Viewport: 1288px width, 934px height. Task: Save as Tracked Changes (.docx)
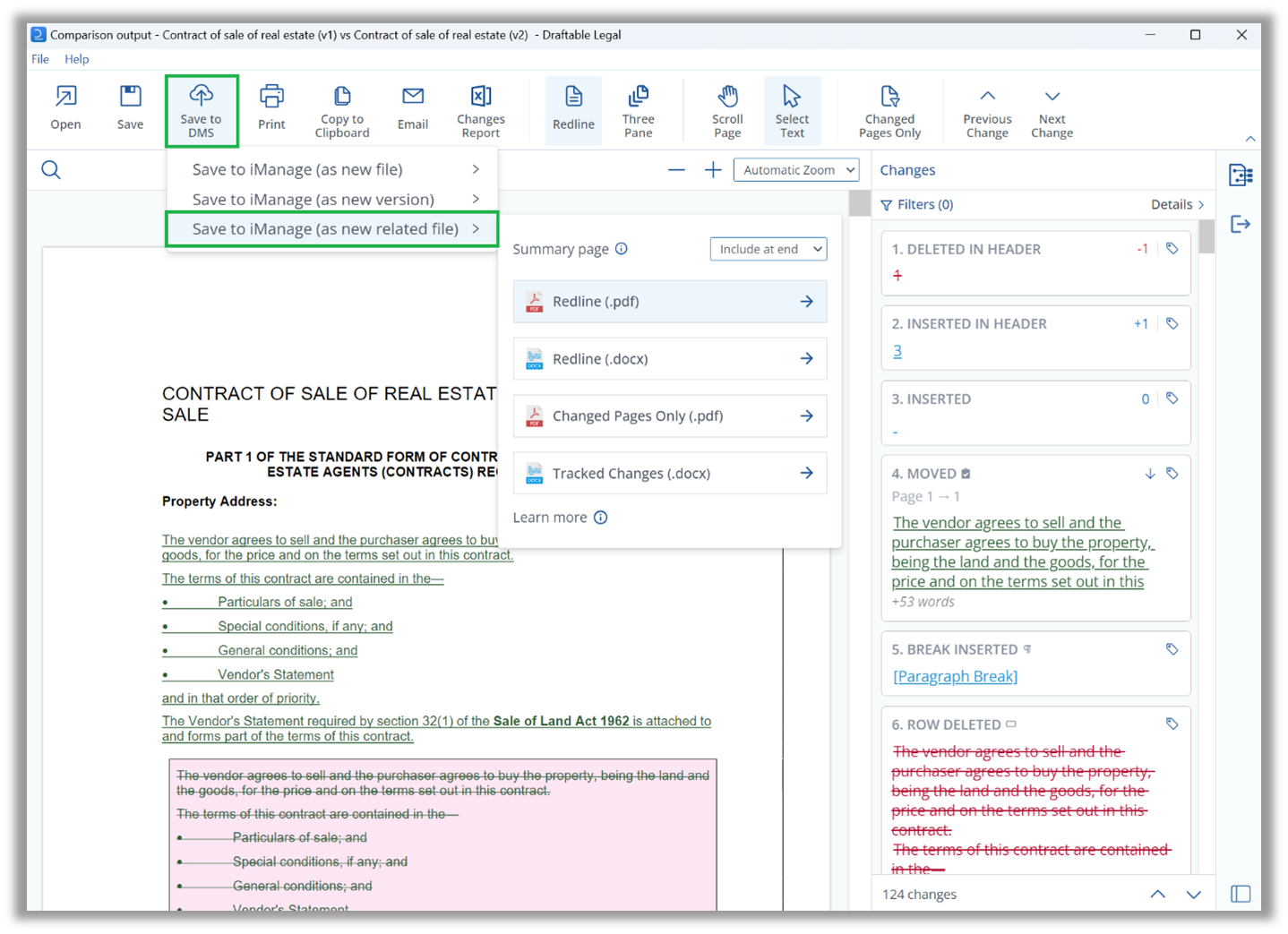pos(670,474)
